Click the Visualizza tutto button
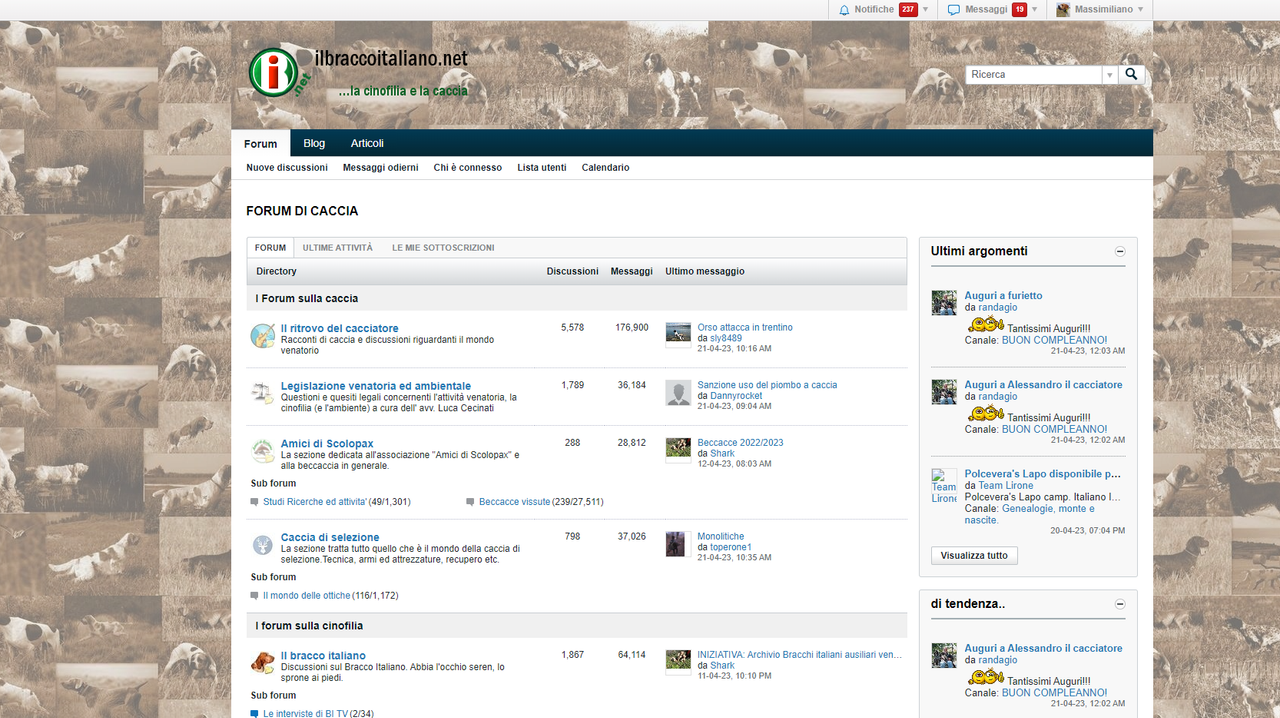 click(x=974, y=555)
